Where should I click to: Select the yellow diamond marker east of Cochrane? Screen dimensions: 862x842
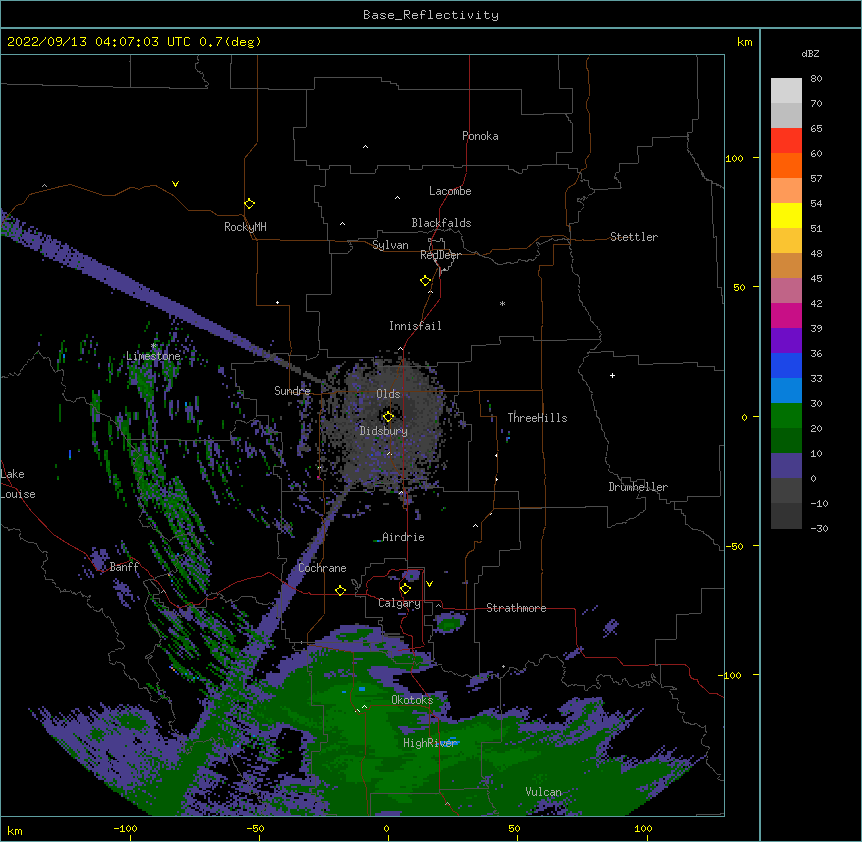[340, 590]
